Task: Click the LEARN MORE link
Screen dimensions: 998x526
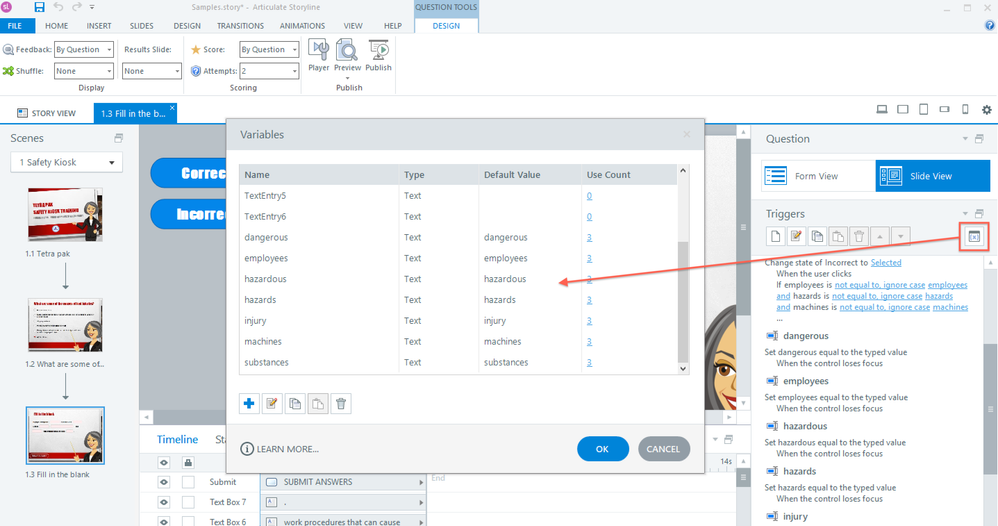Action: coord(280,449)
